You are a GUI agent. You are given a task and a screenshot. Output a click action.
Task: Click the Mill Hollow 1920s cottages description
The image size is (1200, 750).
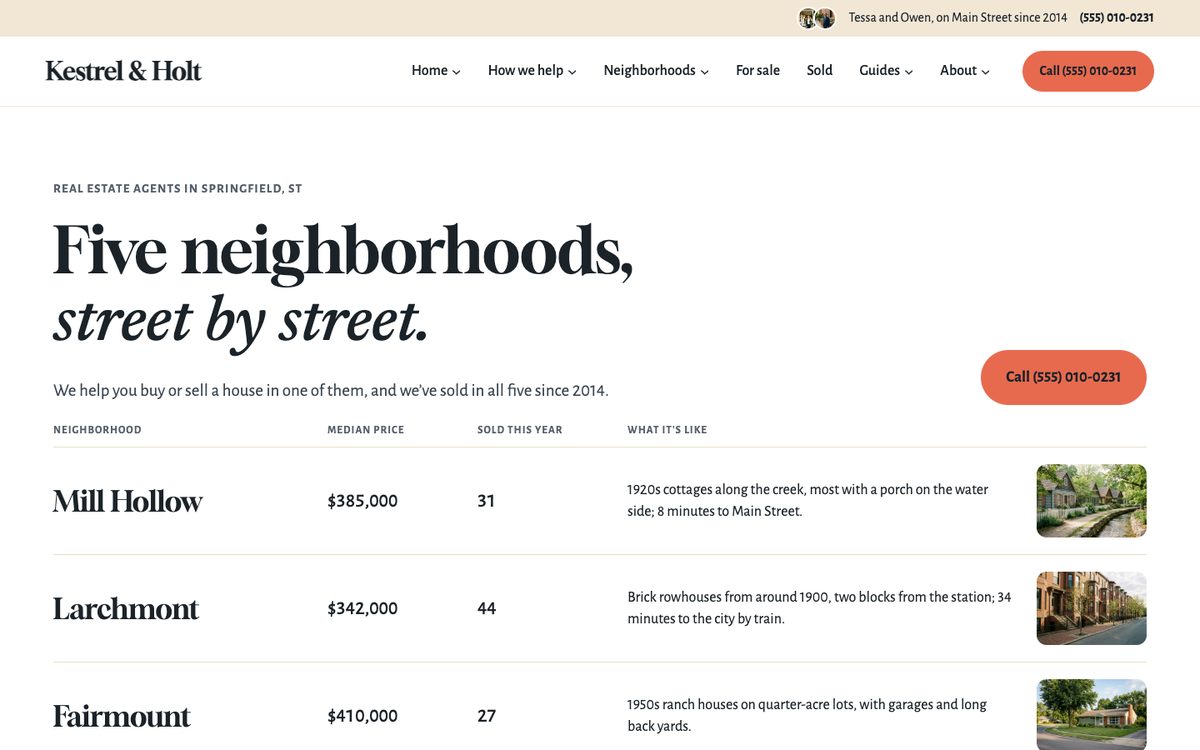click(808, 500)
